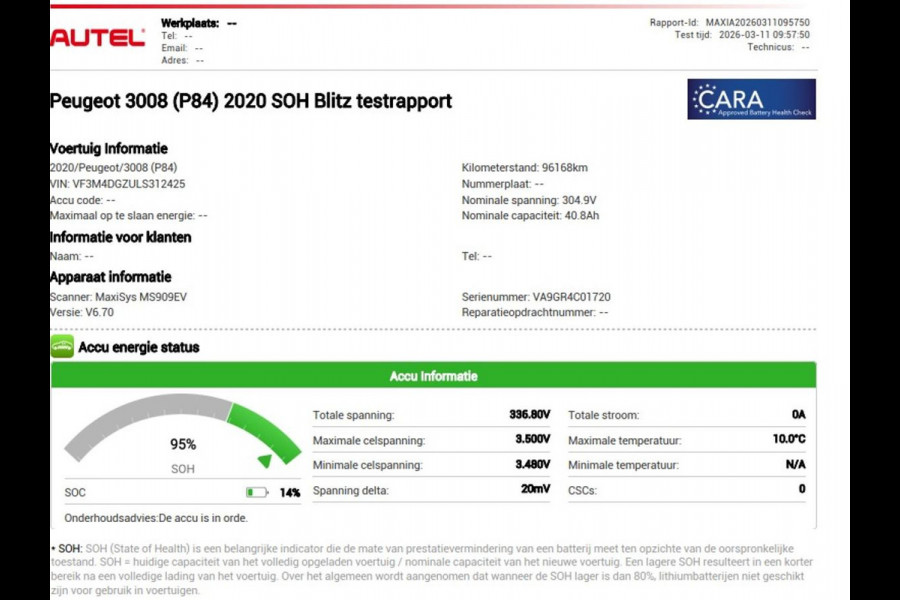Click the SOC 14% value
The image size is (900, 600).
coord(290,493)
